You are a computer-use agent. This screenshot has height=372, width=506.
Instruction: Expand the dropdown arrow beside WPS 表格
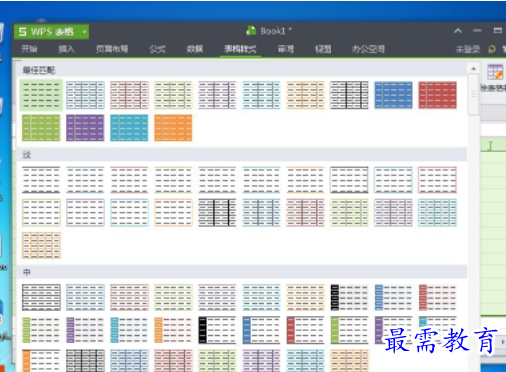tap(84, 32)
